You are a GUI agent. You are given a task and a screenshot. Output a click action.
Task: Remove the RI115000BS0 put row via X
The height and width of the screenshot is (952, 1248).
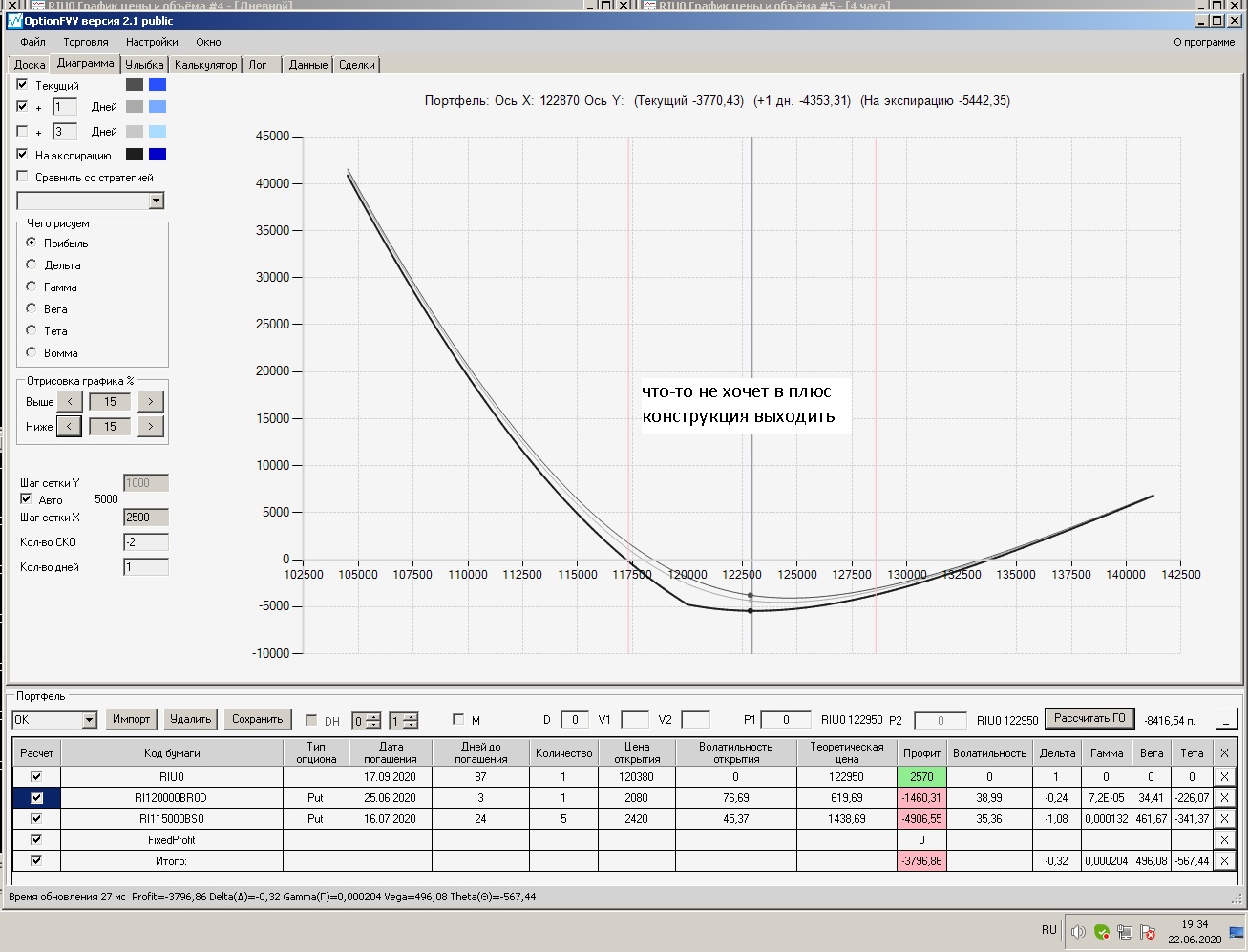[x=1224, y=819]
